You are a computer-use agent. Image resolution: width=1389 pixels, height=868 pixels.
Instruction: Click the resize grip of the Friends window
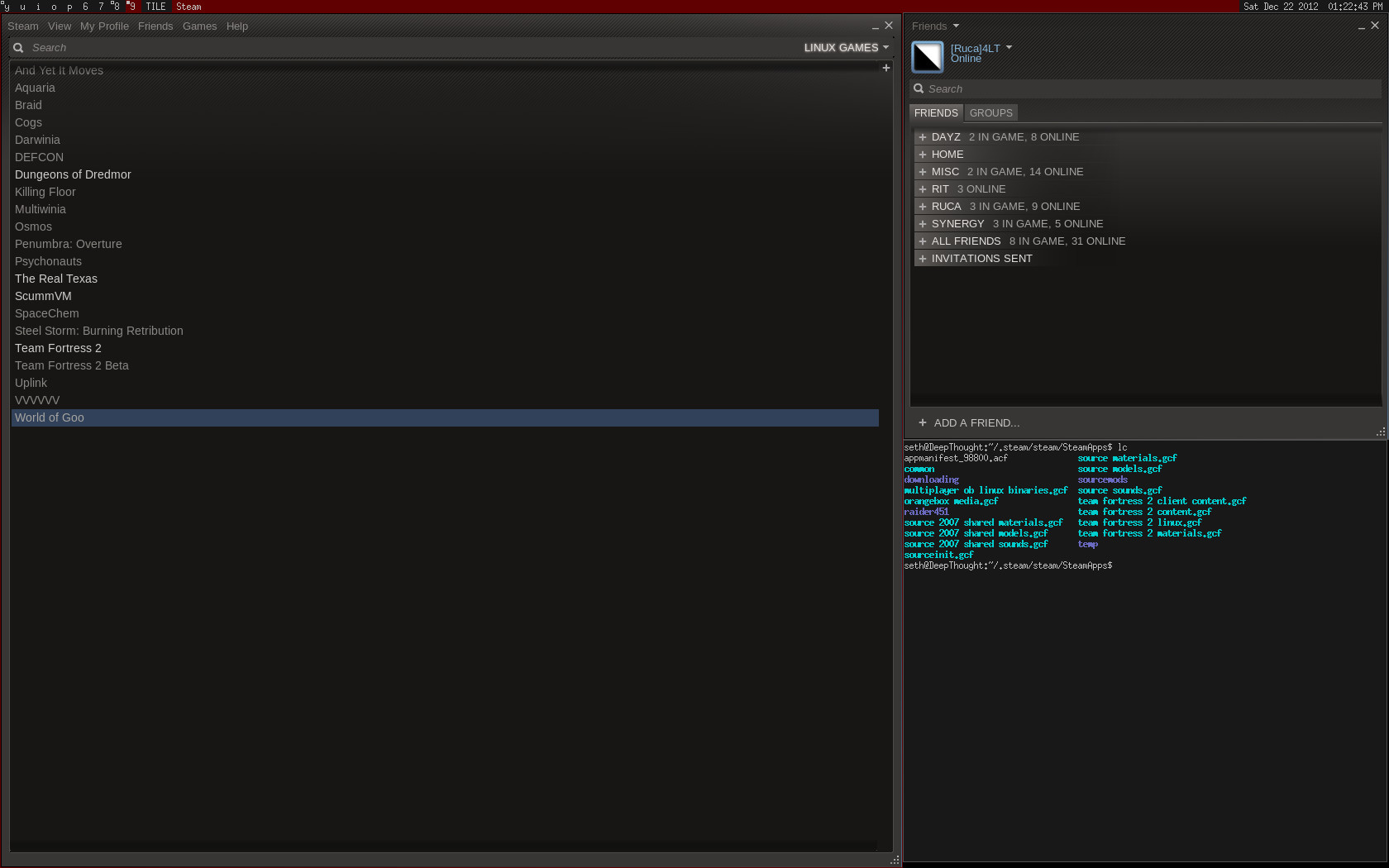(x=1381, y=432)
